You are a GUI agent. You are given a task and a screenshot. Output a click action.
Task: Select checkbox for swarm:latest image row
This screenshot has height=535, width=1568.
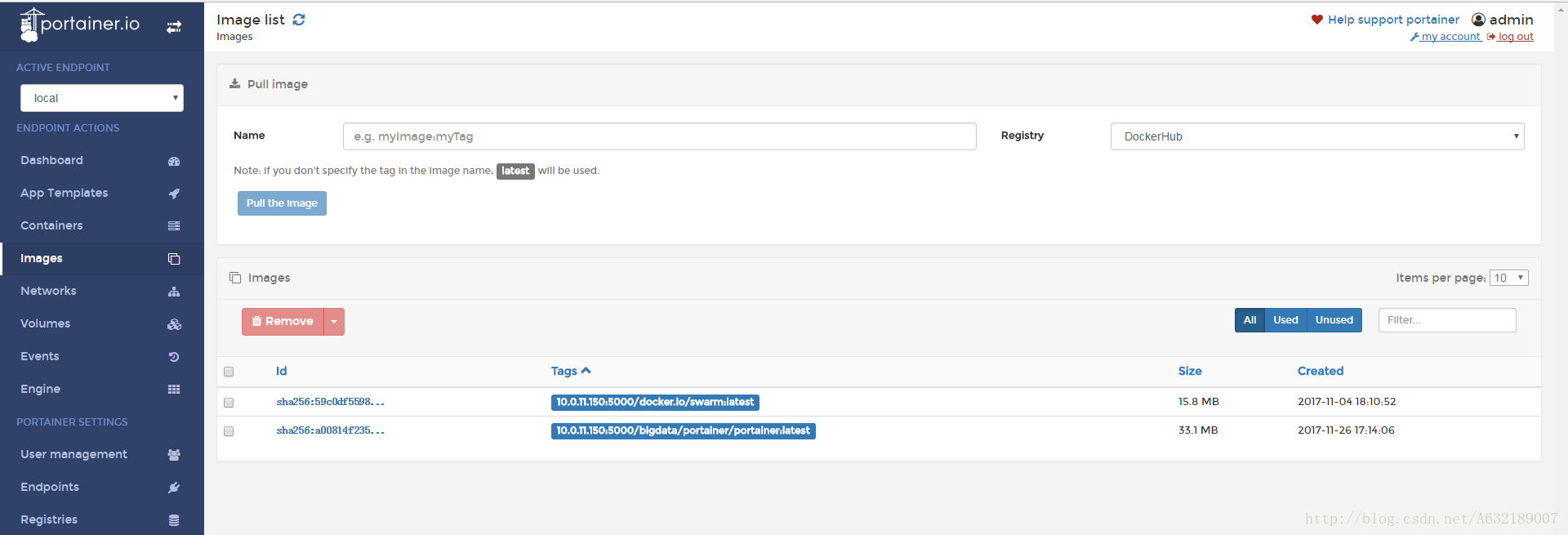229,403
